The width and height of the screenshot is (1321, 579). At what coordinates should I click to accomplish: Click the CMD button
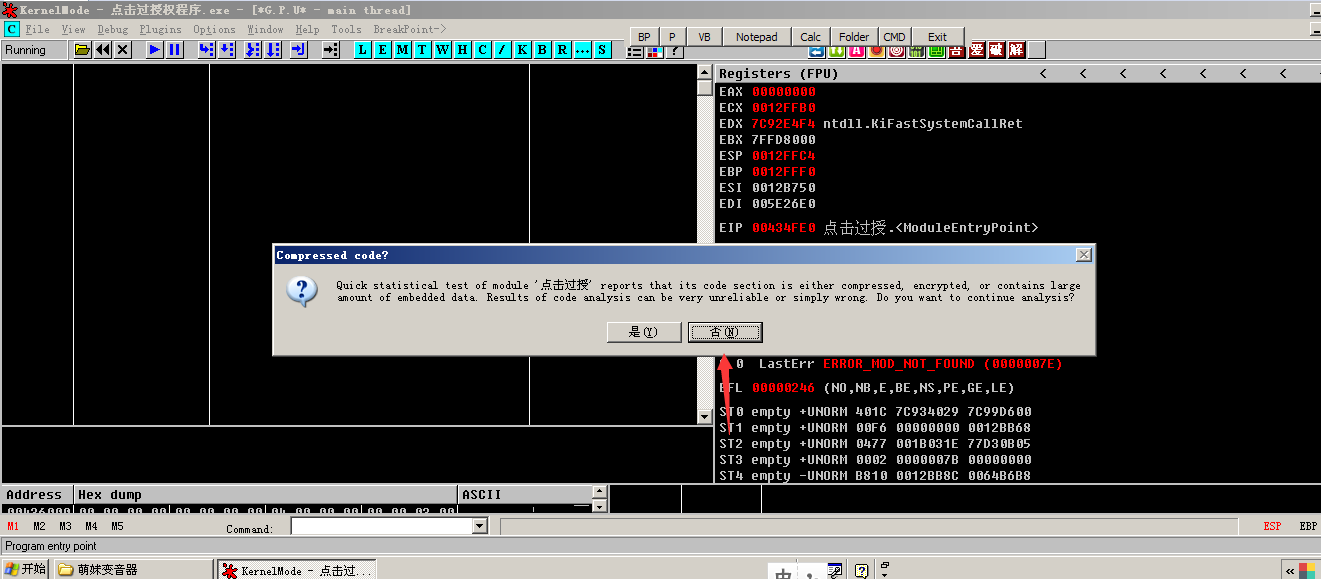click(x=894, y=37)
